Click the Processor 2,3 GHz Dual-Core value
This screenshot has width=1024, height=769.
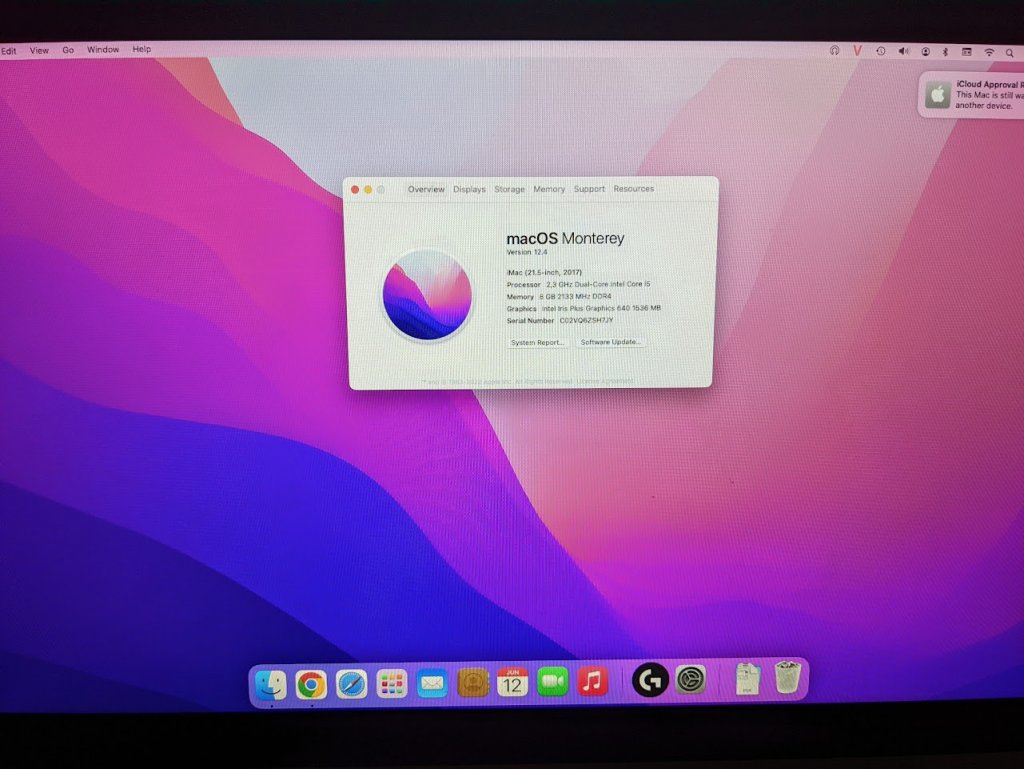[598, 284]
